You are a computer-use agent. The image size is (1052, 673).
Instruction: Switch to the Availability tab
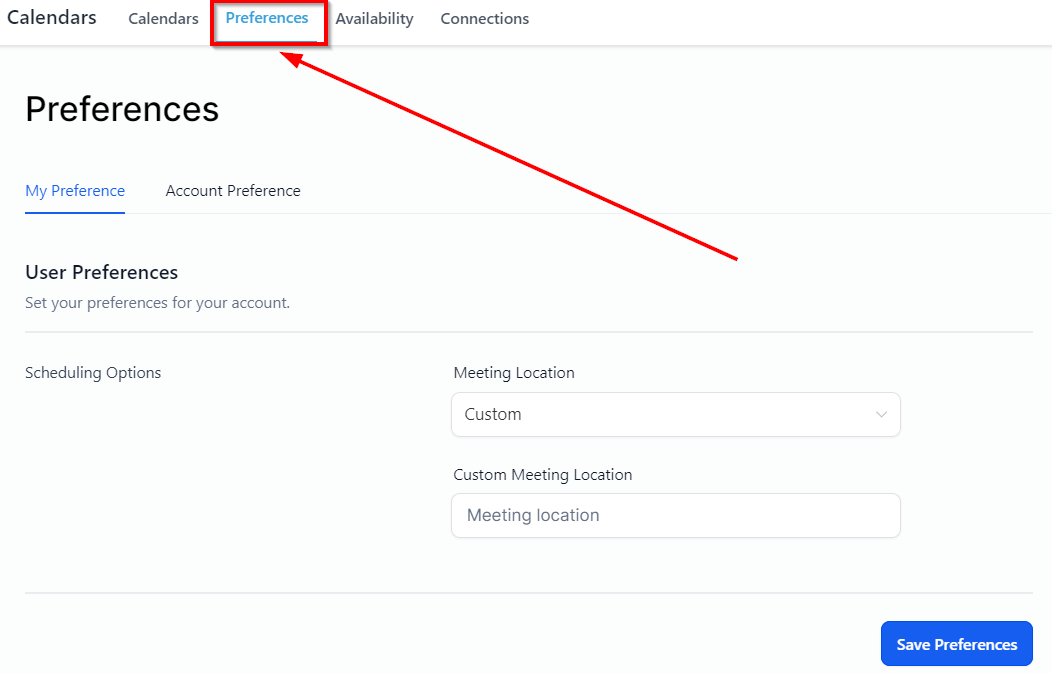(x=374, y=19)
